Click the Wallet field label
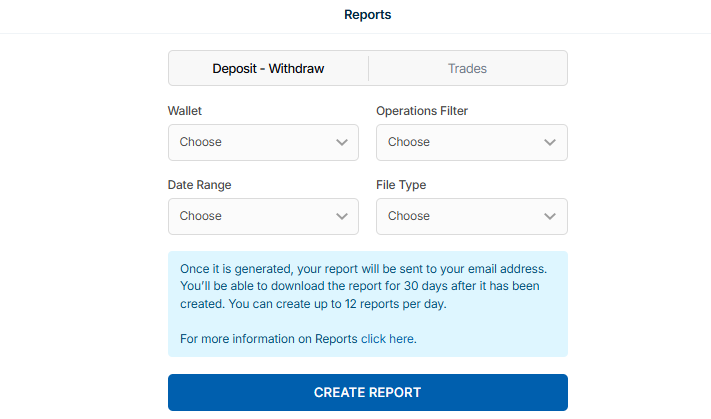 tap(186, 111)
